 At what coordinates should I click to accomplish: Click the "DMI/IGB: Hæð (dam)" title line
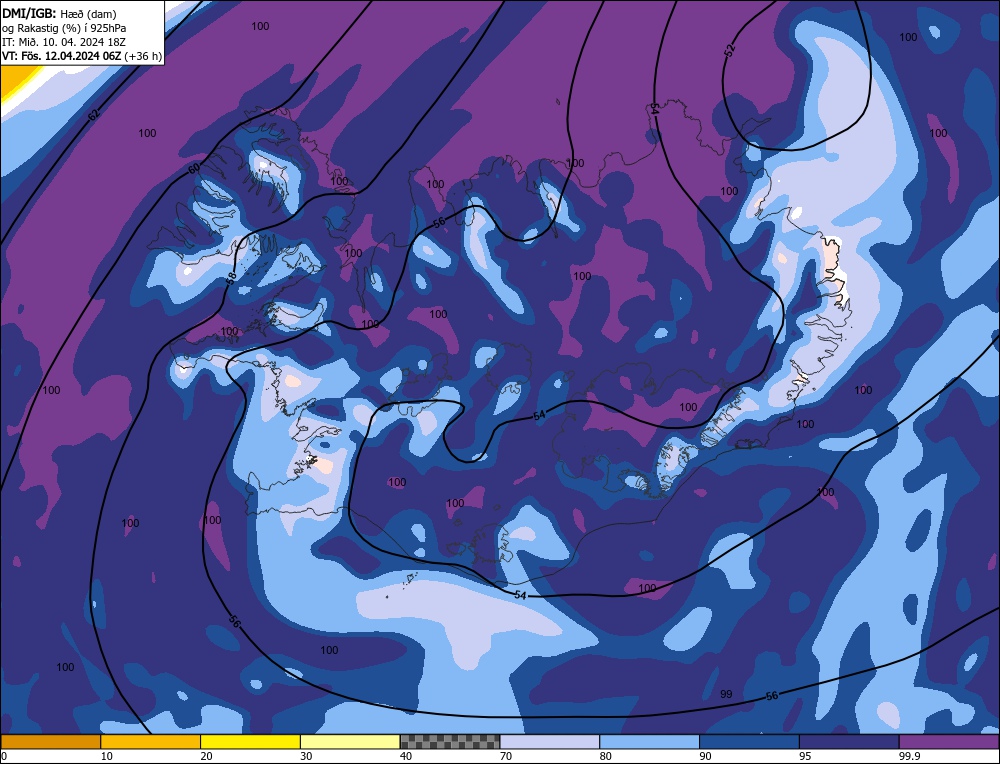[59, 13]
